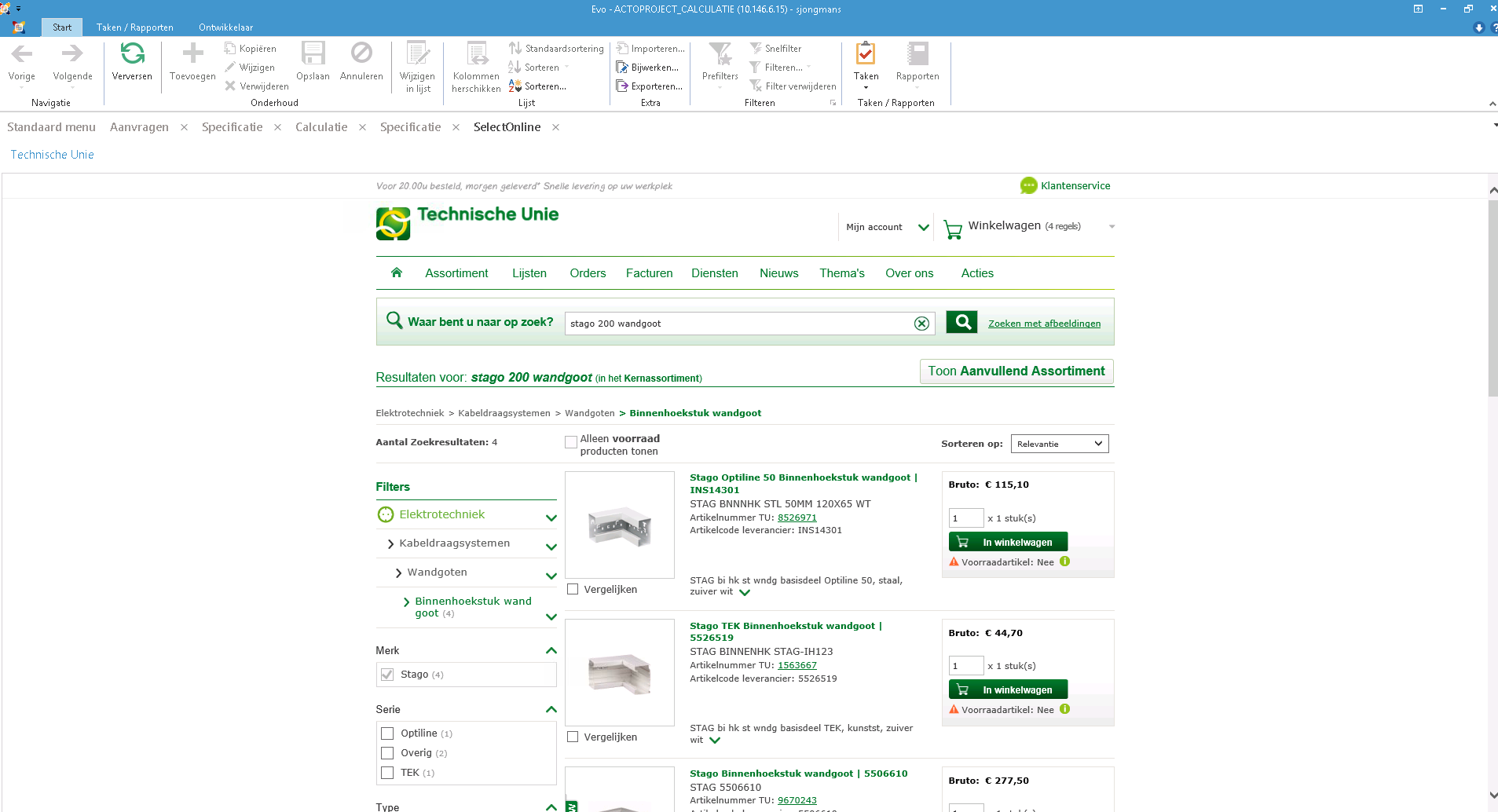1498x812 pixels.
Task: Check Vergelijken for Stago Optiline 50
Action: (573, 589)
